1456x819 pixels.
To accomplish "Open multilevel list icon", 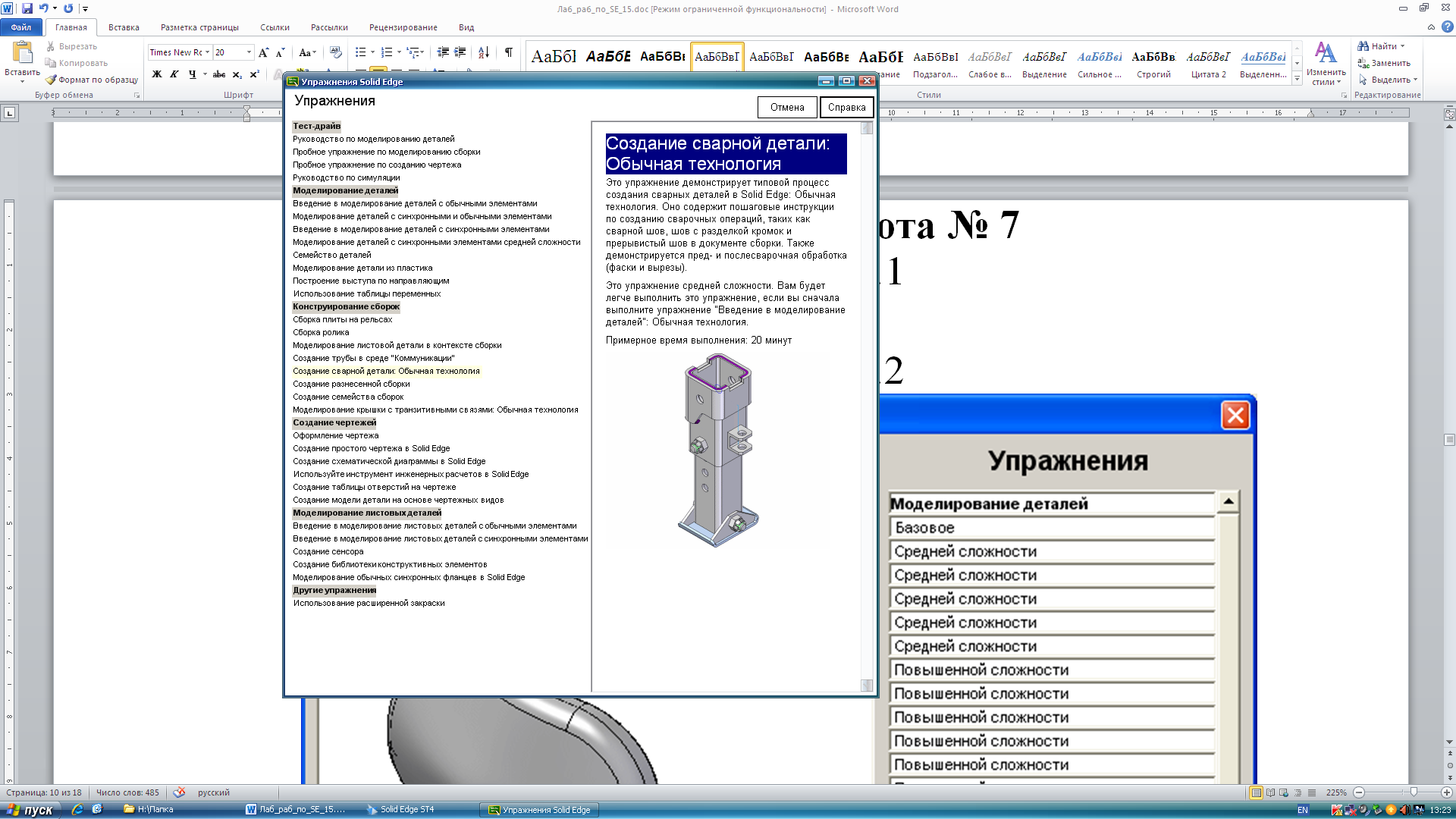I will point(414,52).
